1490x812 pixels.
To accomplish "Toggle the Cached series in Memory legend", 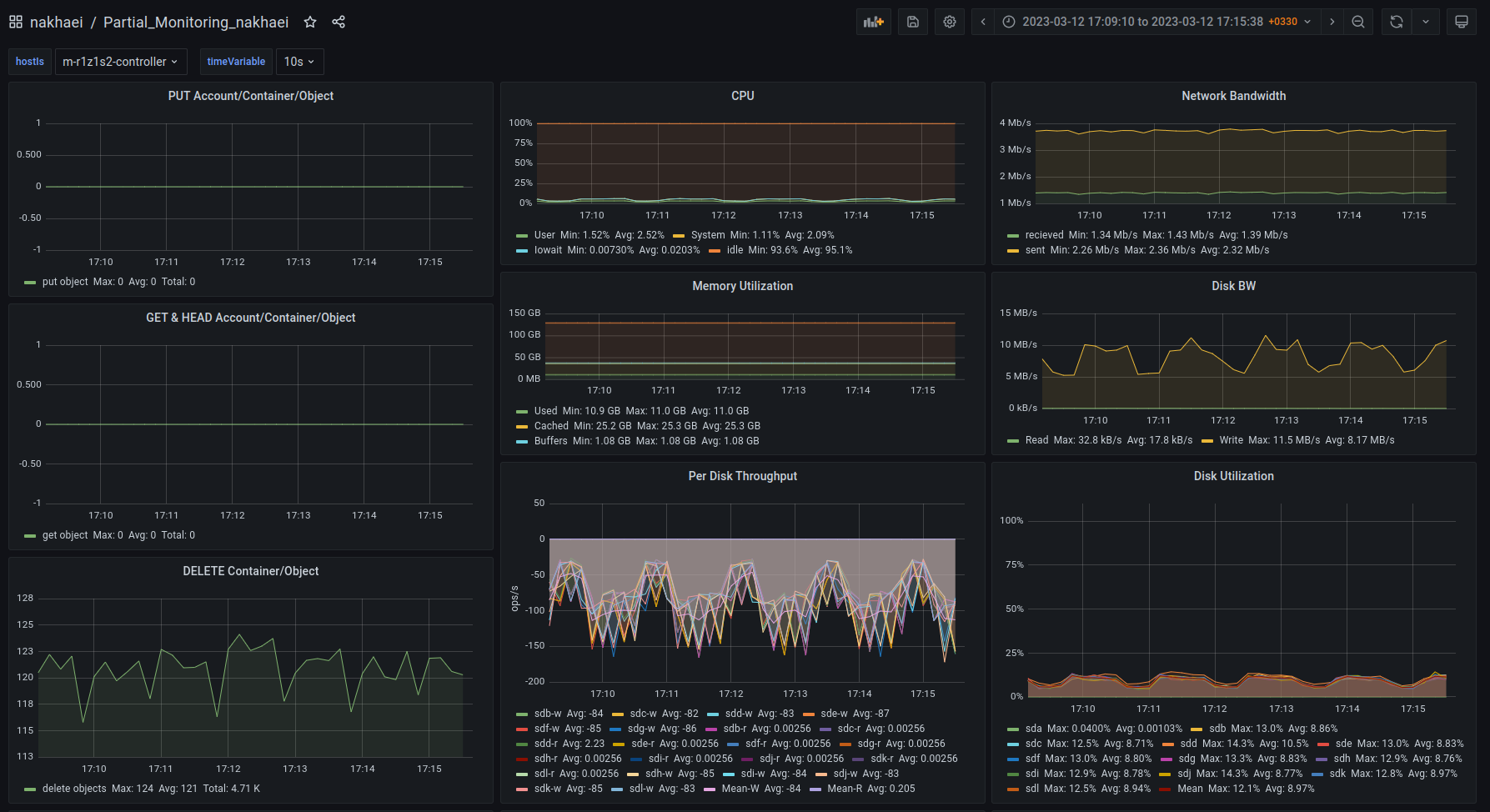I will coord(551,426).
